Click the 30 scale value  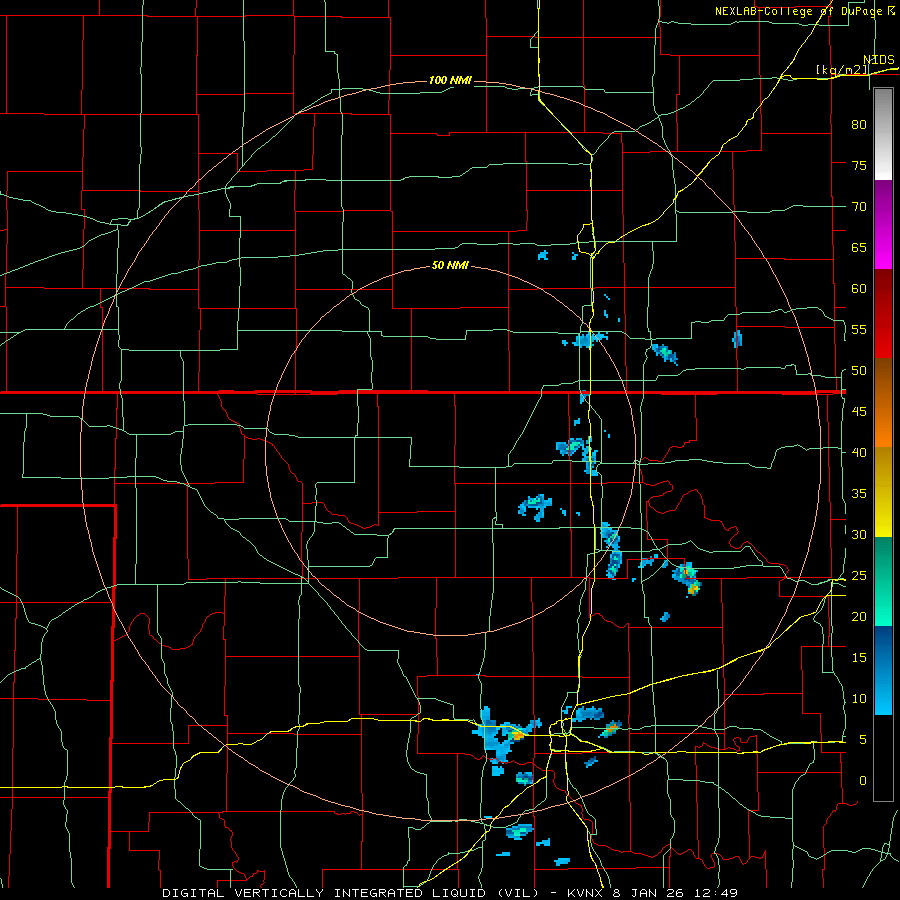pos(859,534)
